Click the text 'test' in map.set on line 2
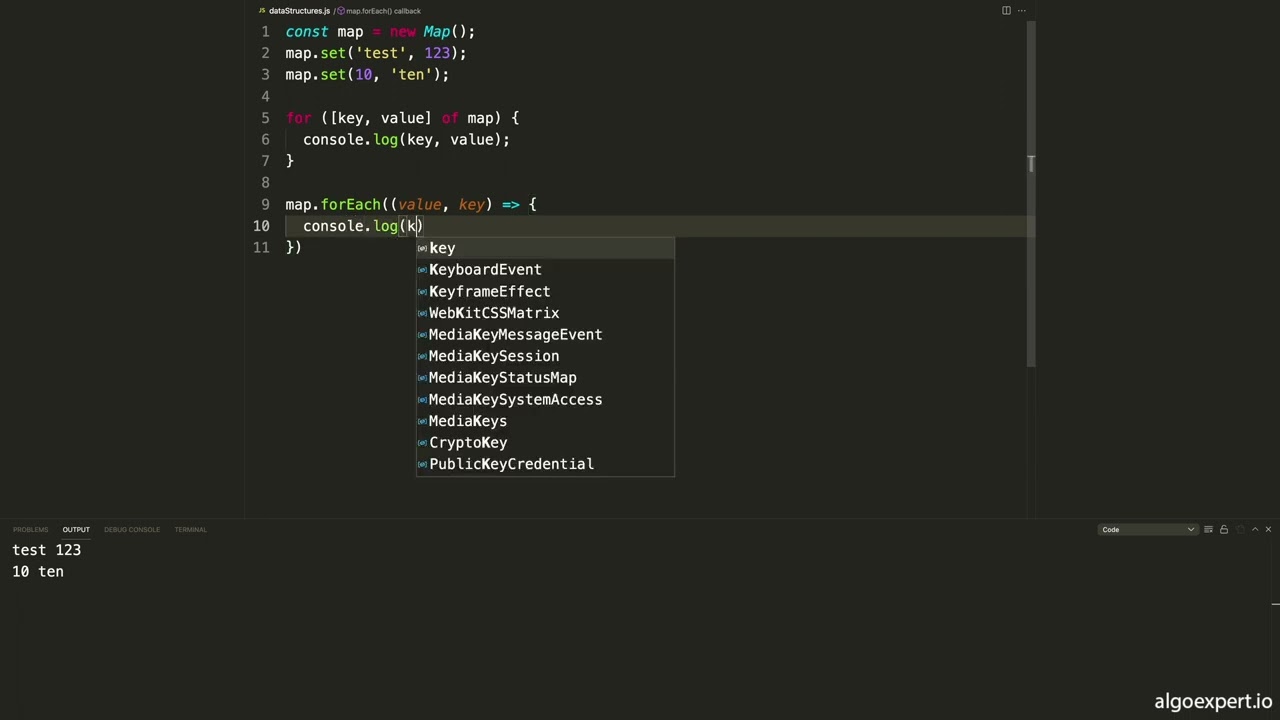This screenshot has height=720, width=1280. point(381,53)
